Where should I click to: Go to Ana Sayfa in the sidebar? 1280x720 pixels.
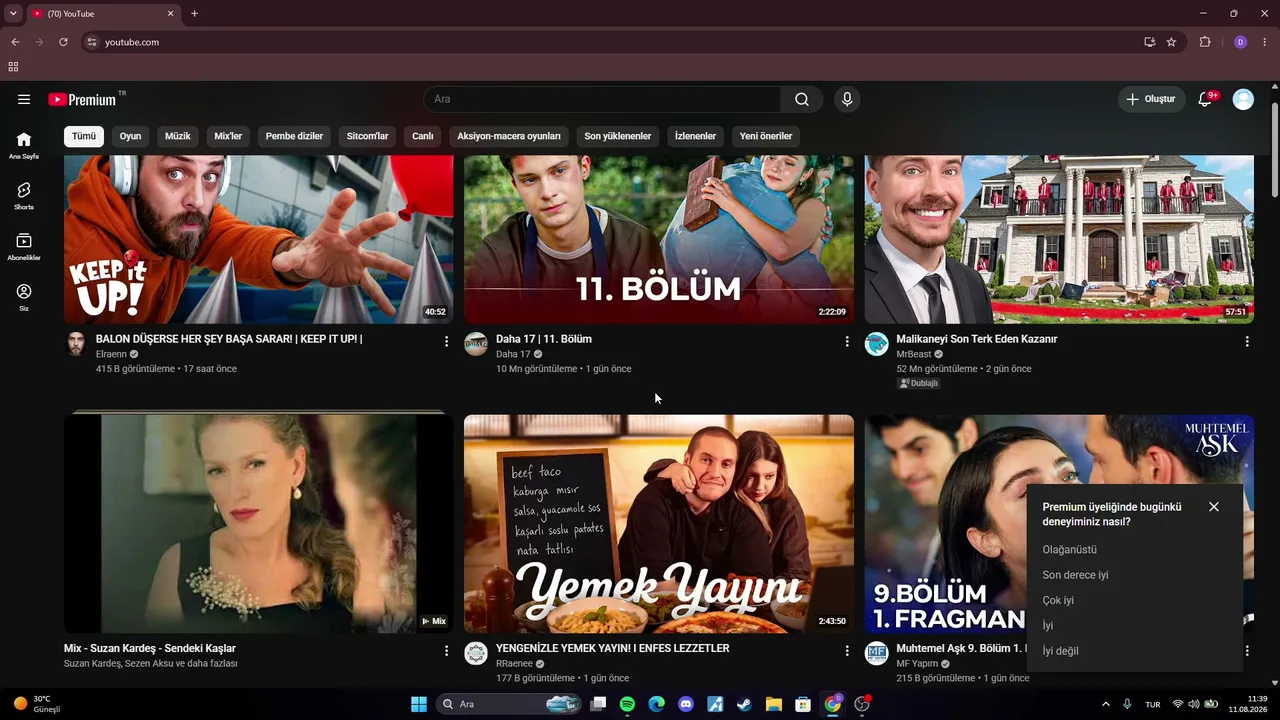(x=24, y=145)
